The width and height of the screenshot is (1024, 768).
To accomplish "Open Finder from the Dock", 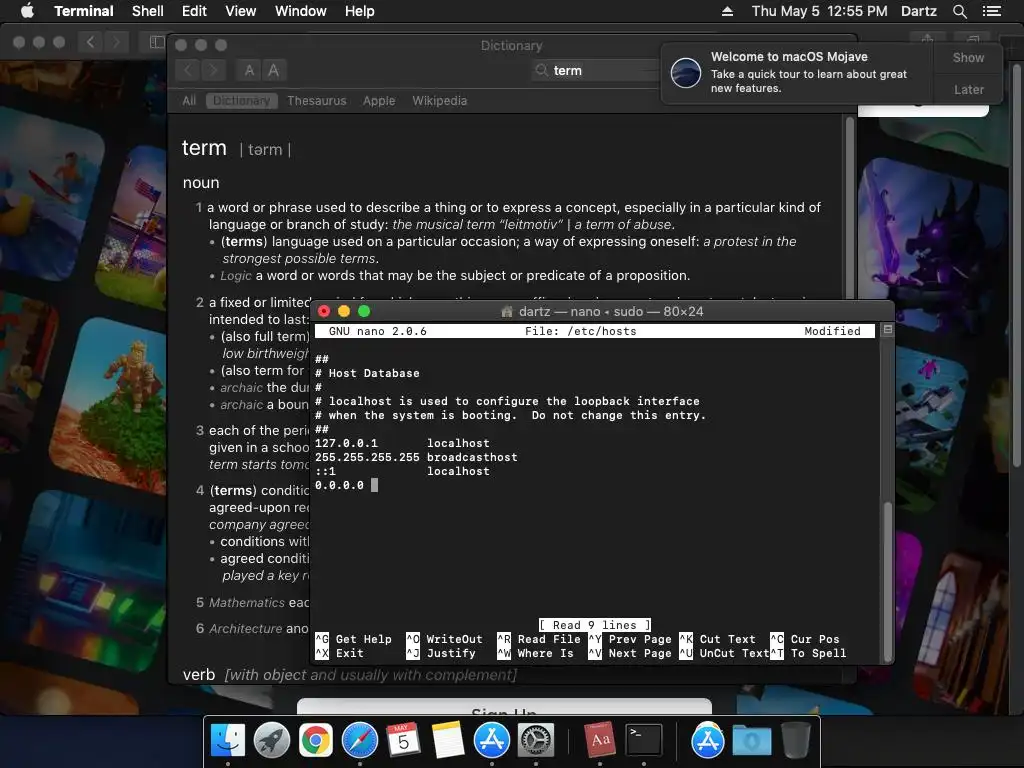I will 228,741.
